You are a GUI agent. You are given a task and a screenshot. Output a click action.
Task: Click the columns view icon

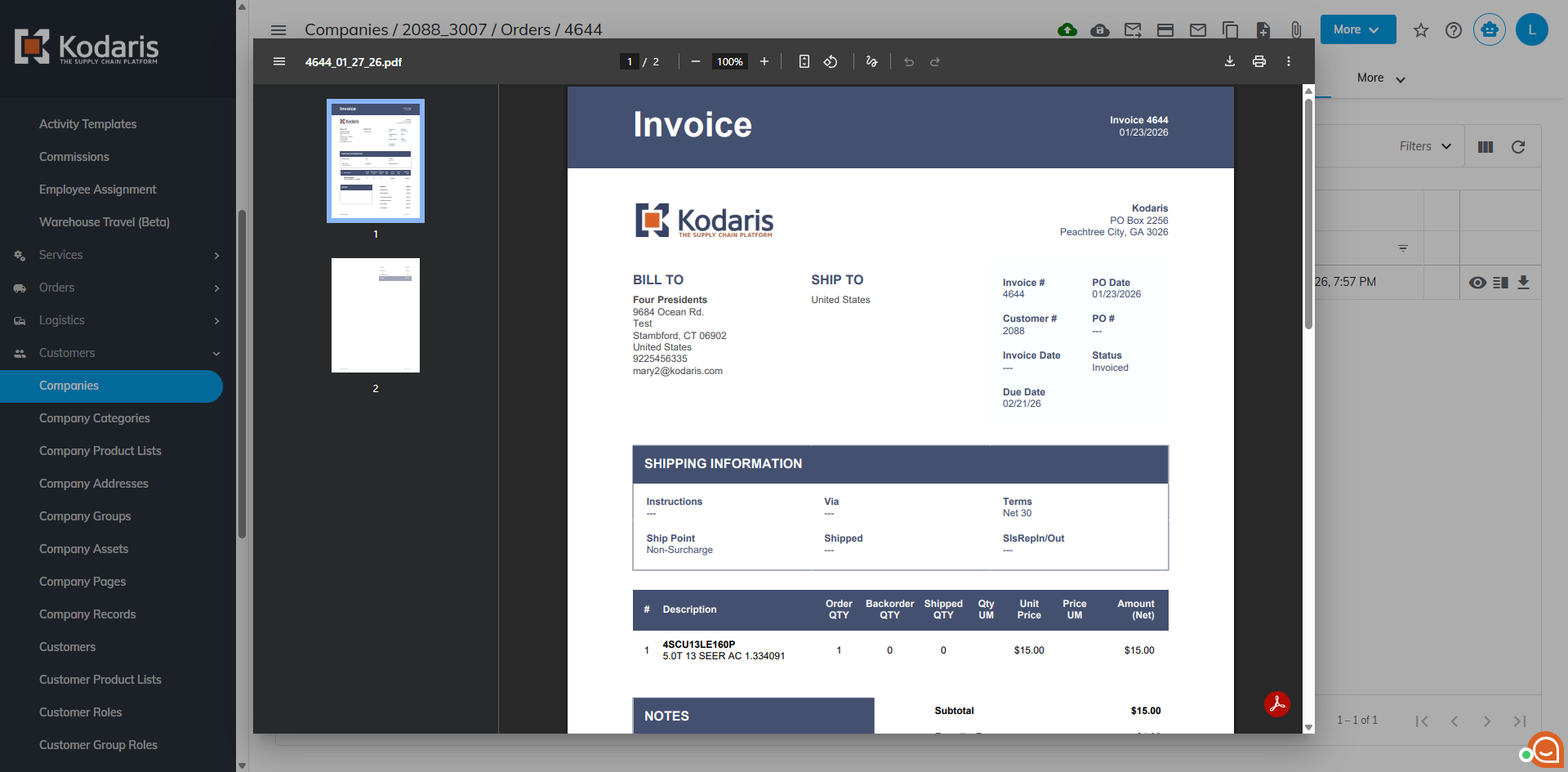pos(1486,147)
